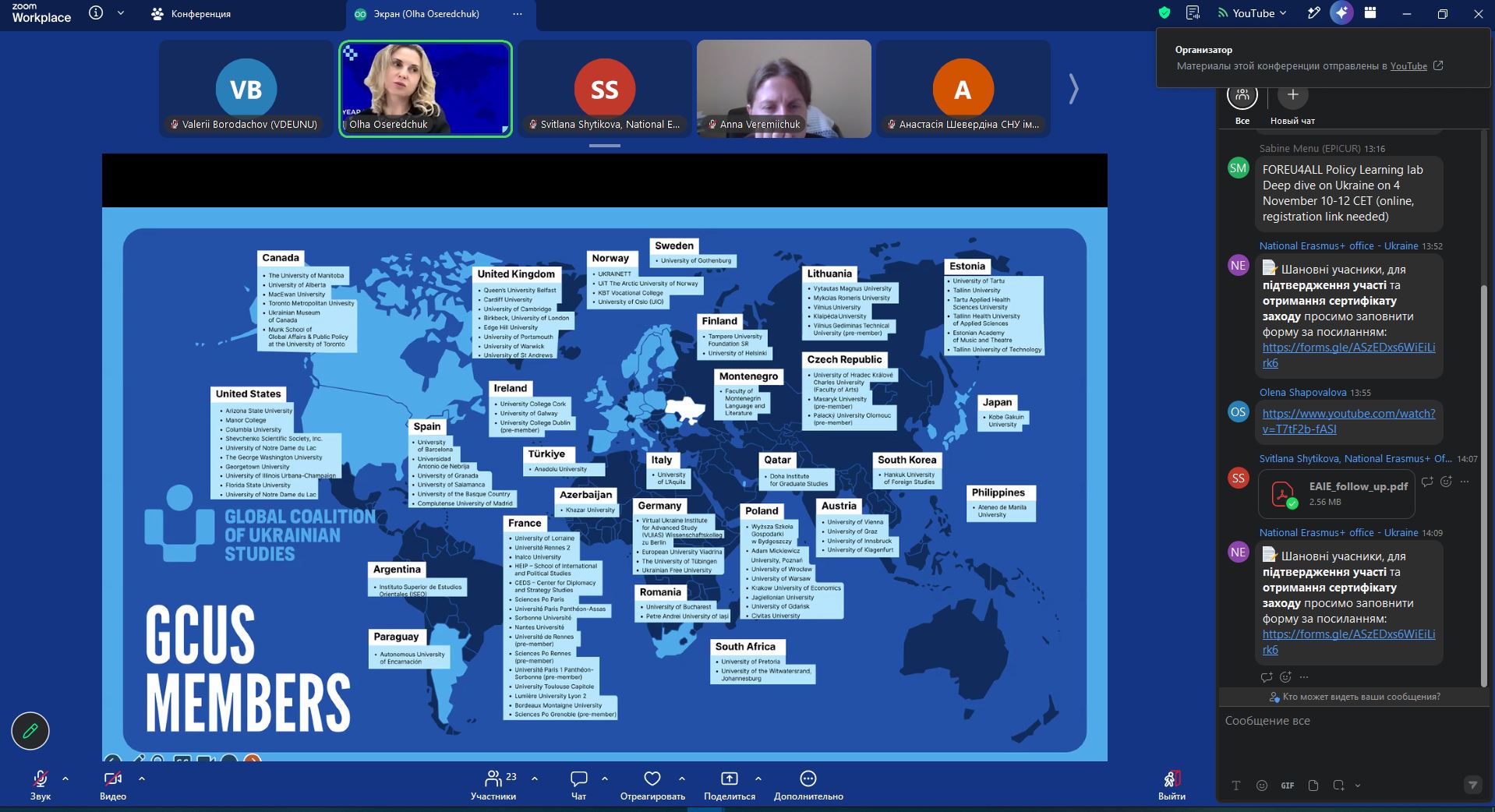The height and width of the screenshot is (812, 1495).
Task: Expand video options arrow next to Видео
Action: pyautogui.click(x=141, y=778)
